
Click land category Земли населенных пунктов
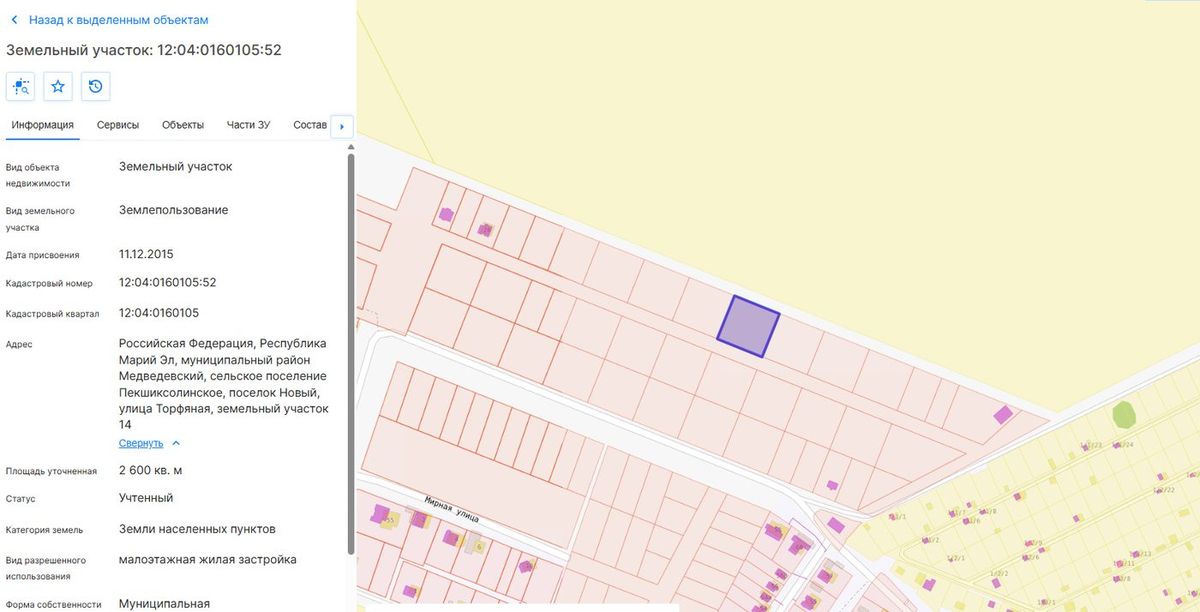pos(197,529)
